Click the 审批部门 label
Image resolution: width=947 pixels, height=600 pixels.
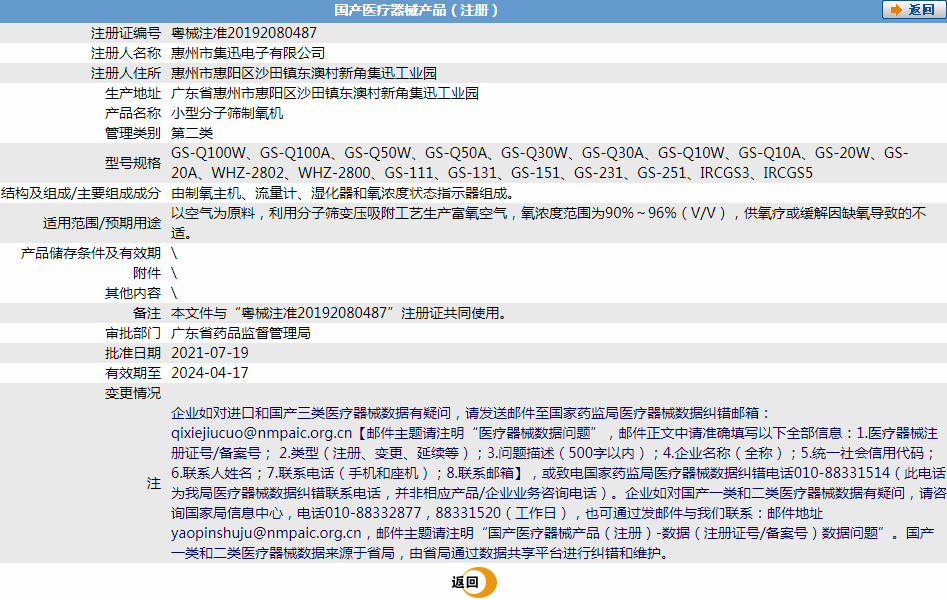pyautogui.click(x=133, y=333)
